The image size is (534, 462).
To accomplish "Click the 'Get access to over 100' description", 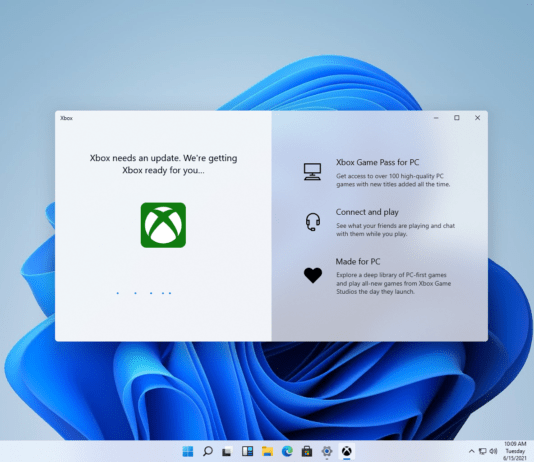I will 393,180.
